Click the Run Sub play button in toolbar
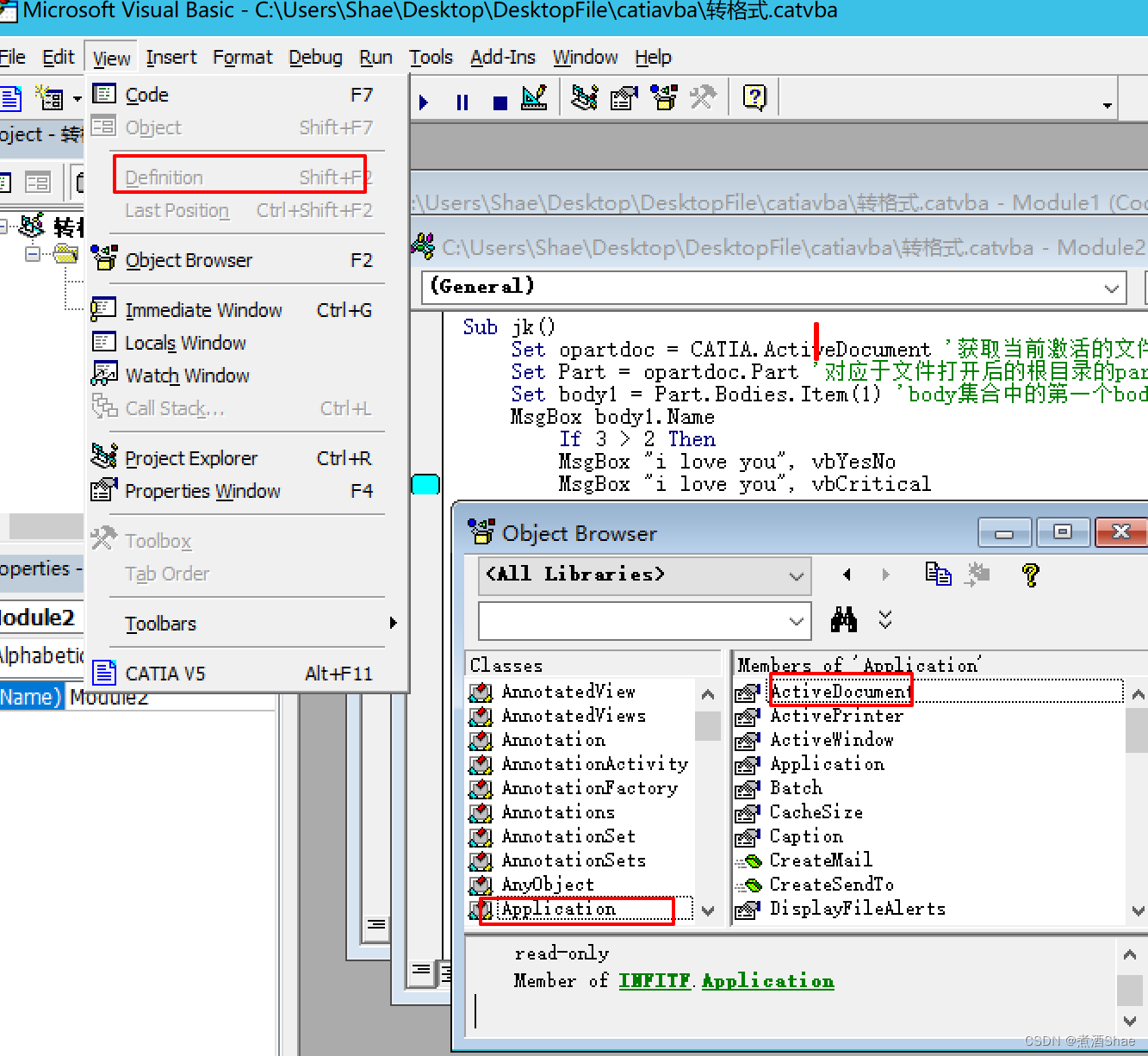Viewport: 1148px width, 1056px height. (x=424, y=102)
